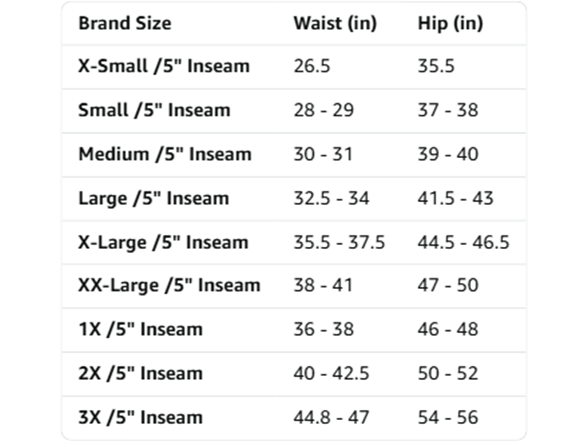Screen dimensions: 588x441
Task: Click the 47 - 50 hip value
Action: (448, 285)
